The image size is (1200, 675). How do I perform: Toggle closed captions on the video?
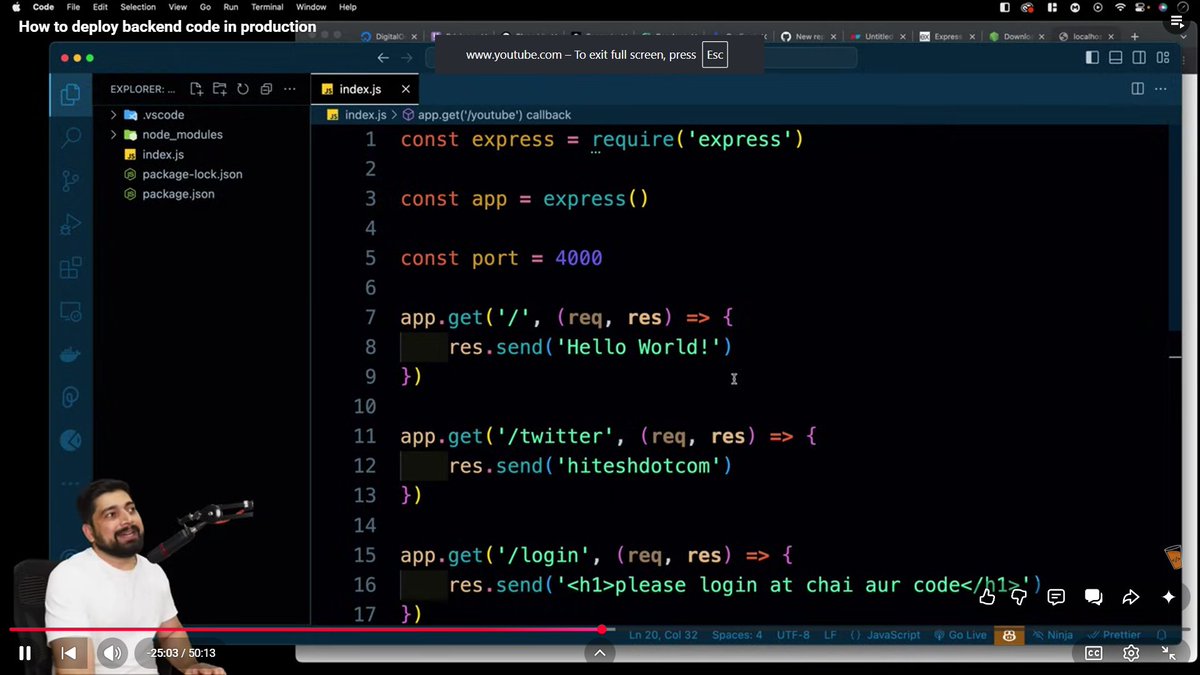pyautogui.click(x=1094, y=653)
